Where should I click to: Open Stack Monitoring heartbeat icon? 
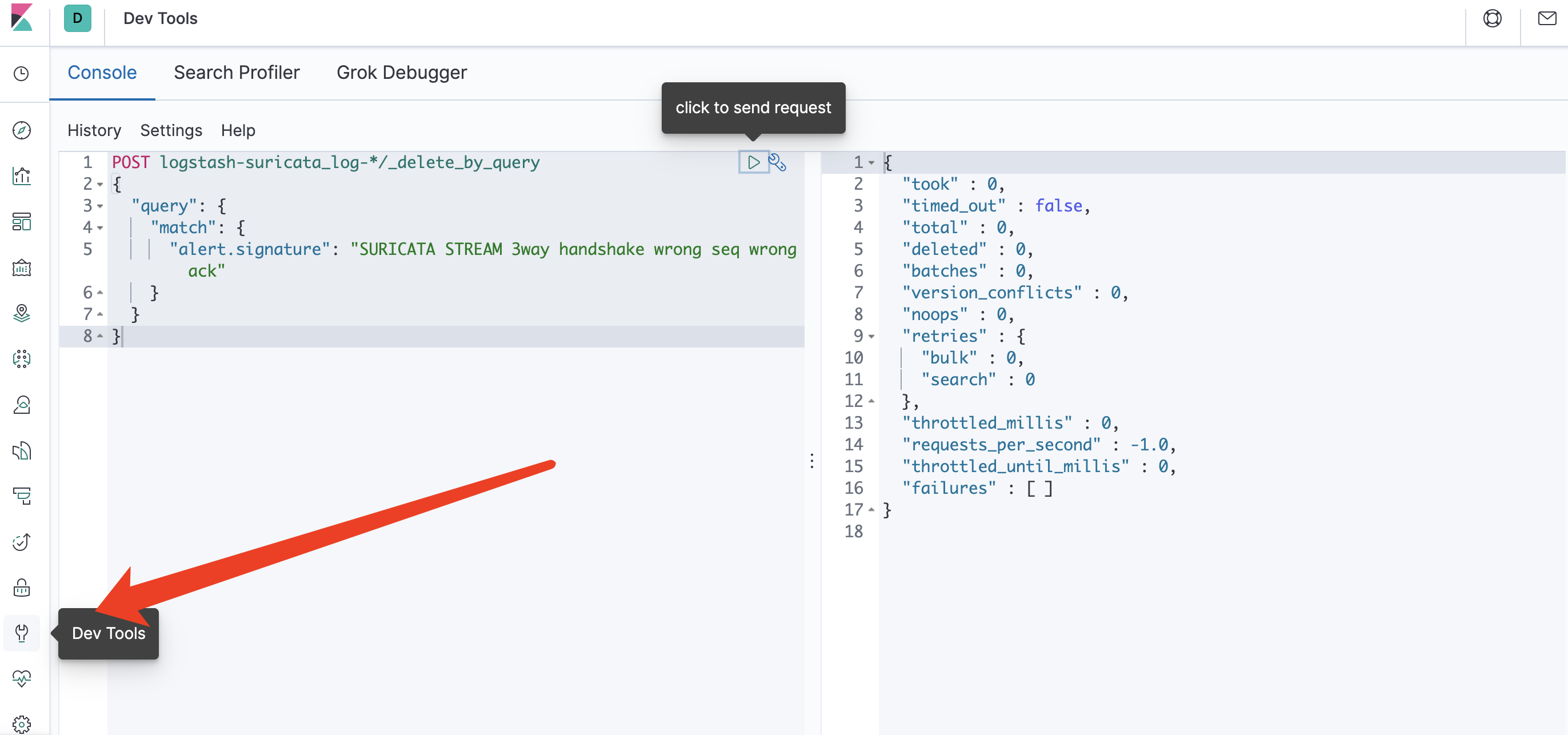pos(22,678)
